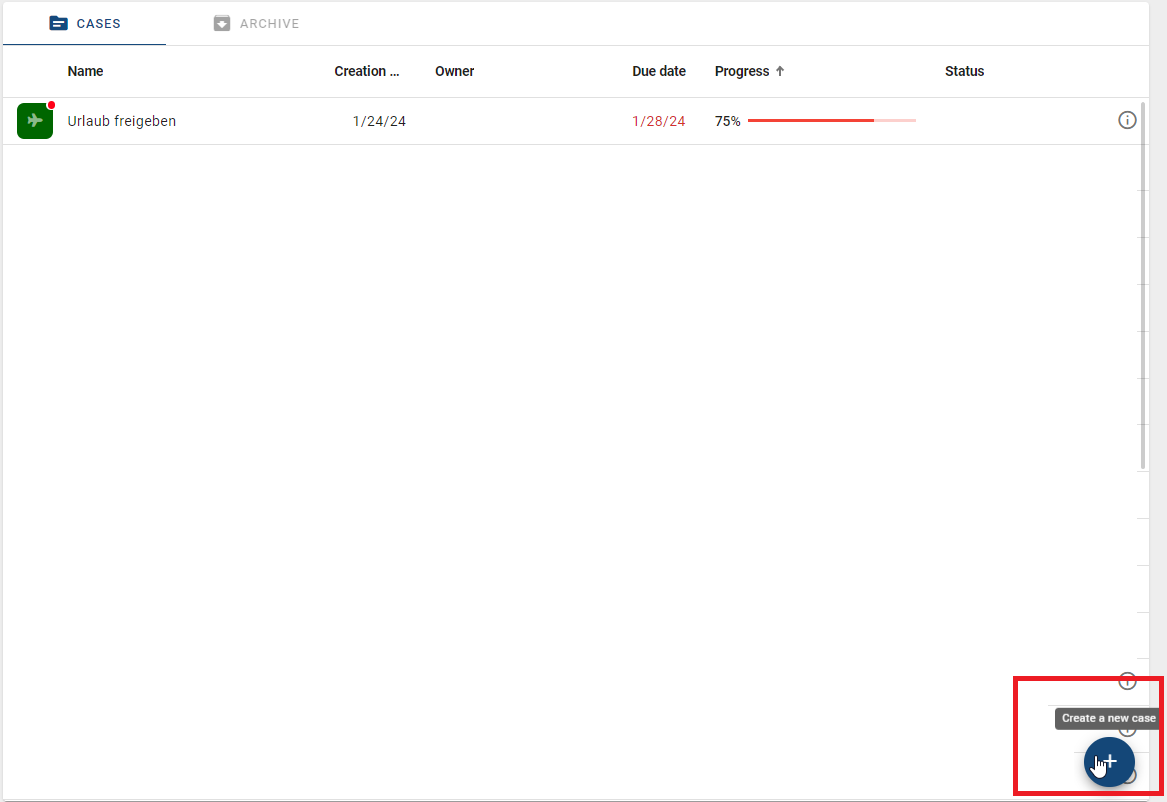Open the case named Urlaub freigeben
This screenshot has width=1167, height=802.
coord(121,120)
